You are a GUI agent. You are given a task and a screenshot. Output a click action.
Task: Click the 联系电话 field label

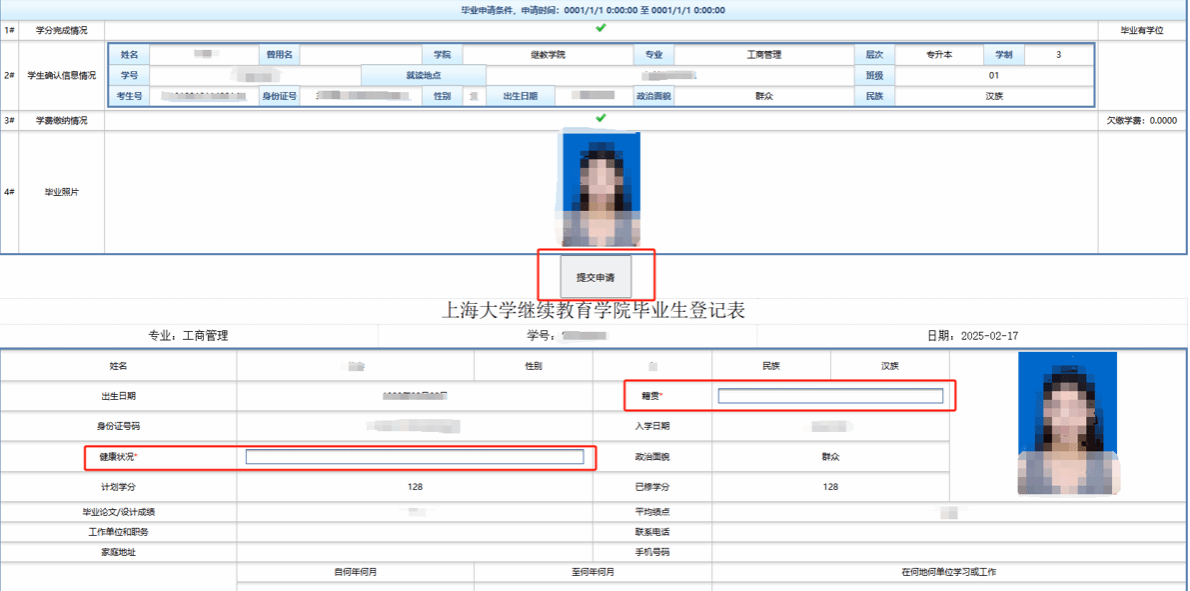click(652, 532)
